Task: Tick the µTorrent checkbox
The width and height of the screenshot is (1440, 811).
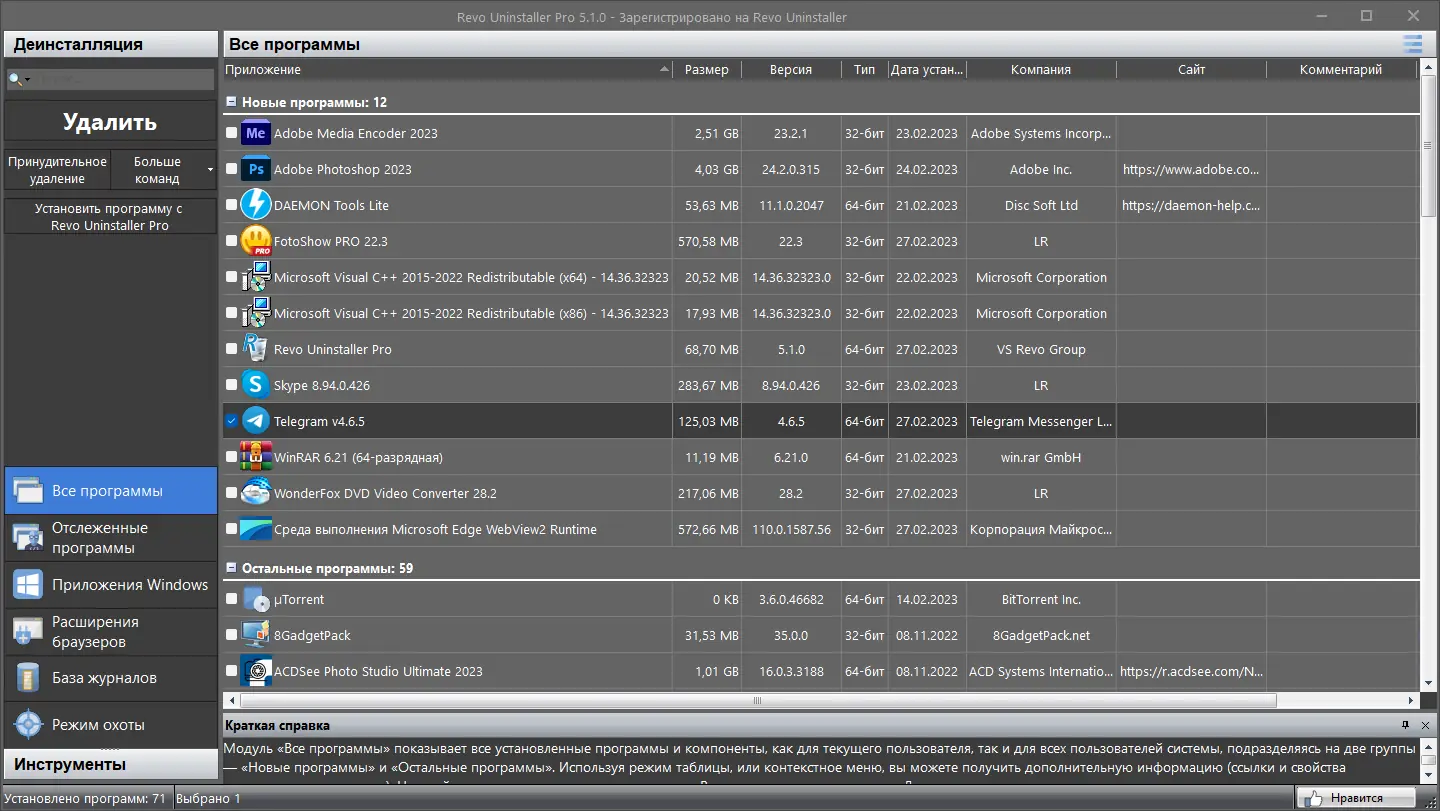Action: click(232, 599)
